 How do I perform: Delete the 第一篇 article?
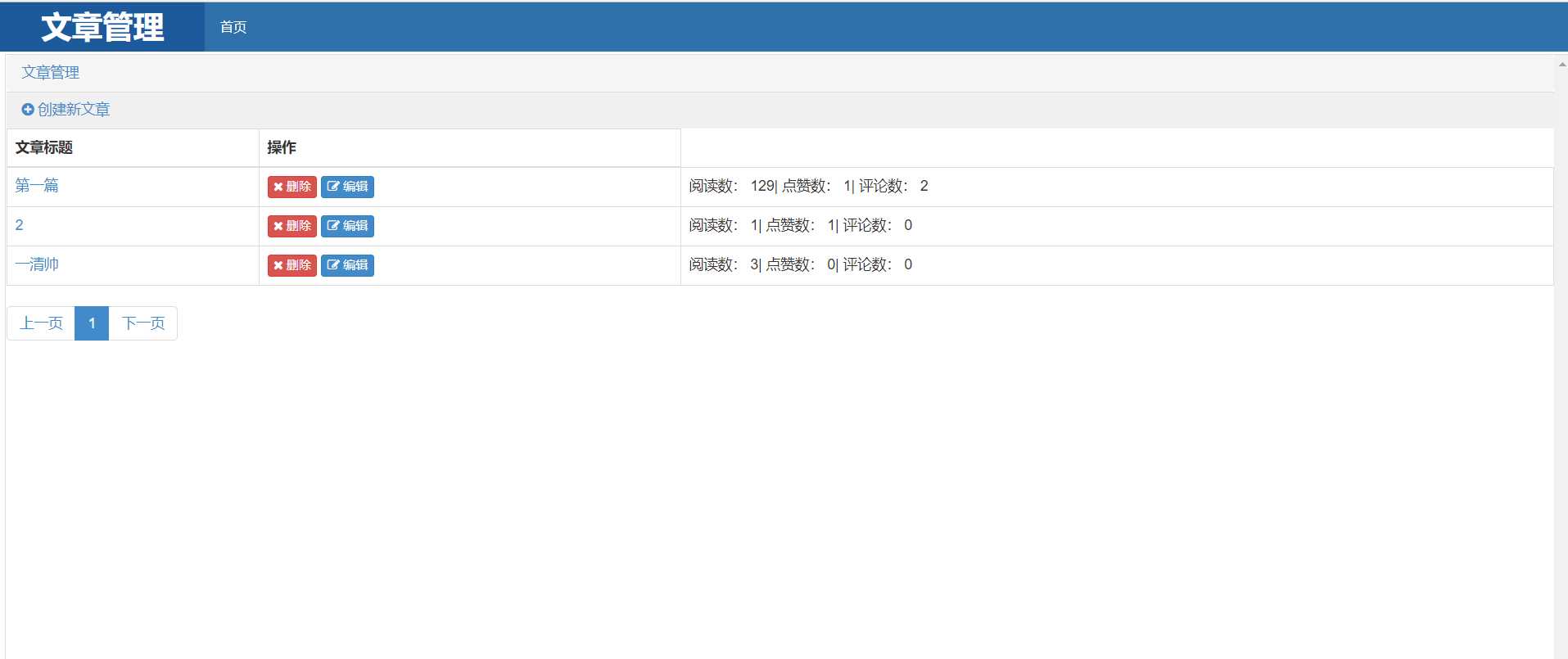tap(292, 187)
